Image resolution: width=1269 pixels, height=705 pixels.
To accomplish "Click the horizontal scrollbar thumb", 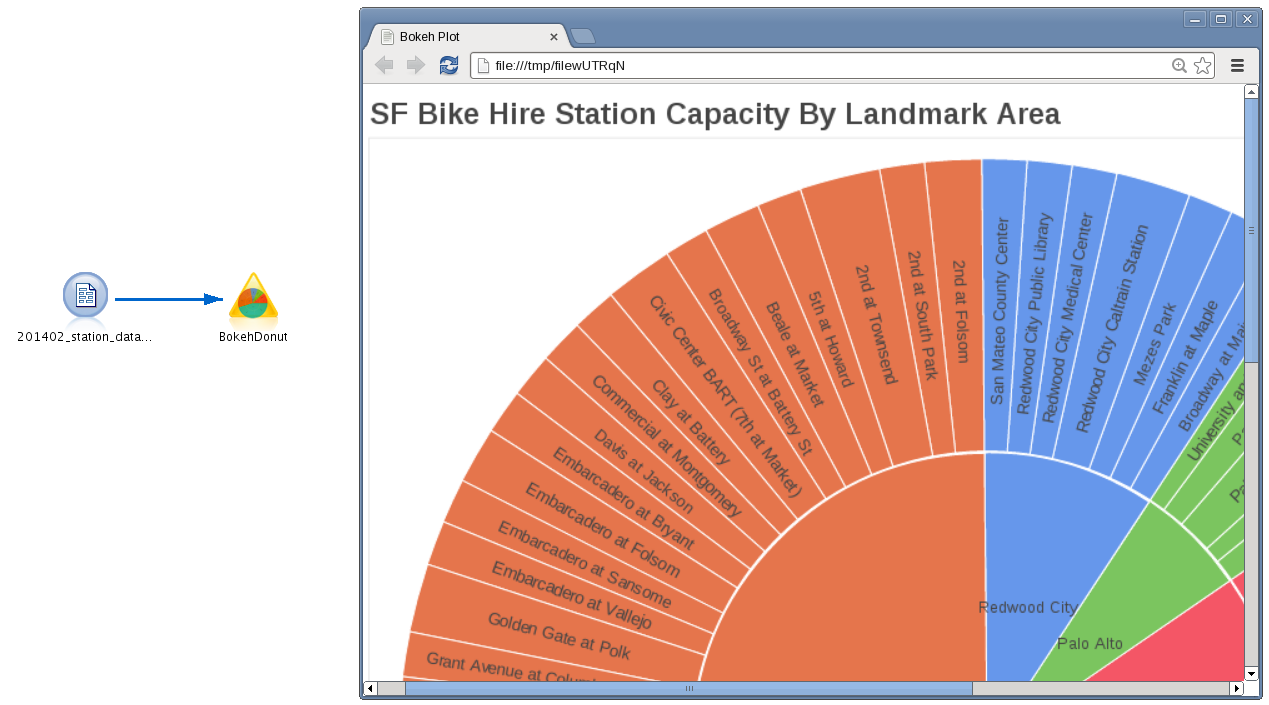I will 688,689.
